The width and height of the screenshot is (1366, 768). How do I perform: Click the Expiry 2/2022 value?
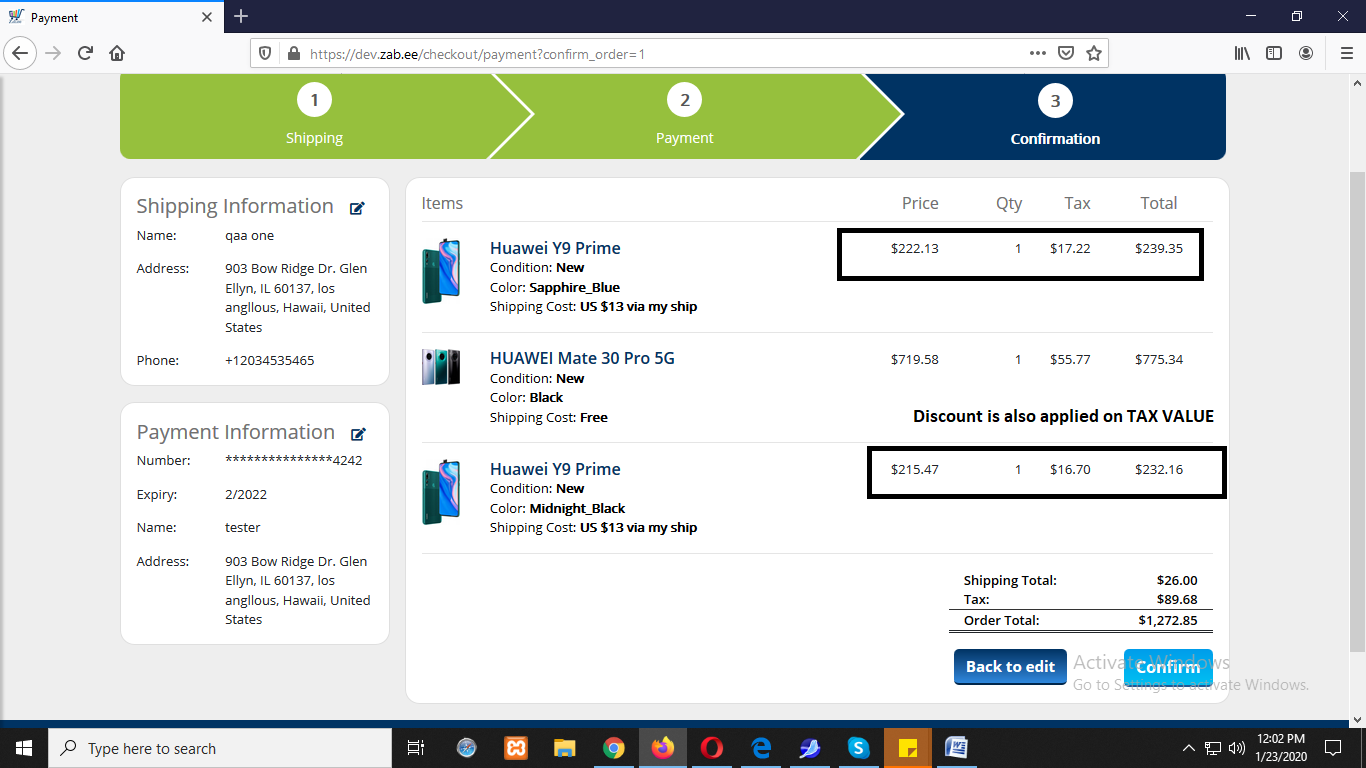[246, 494]
